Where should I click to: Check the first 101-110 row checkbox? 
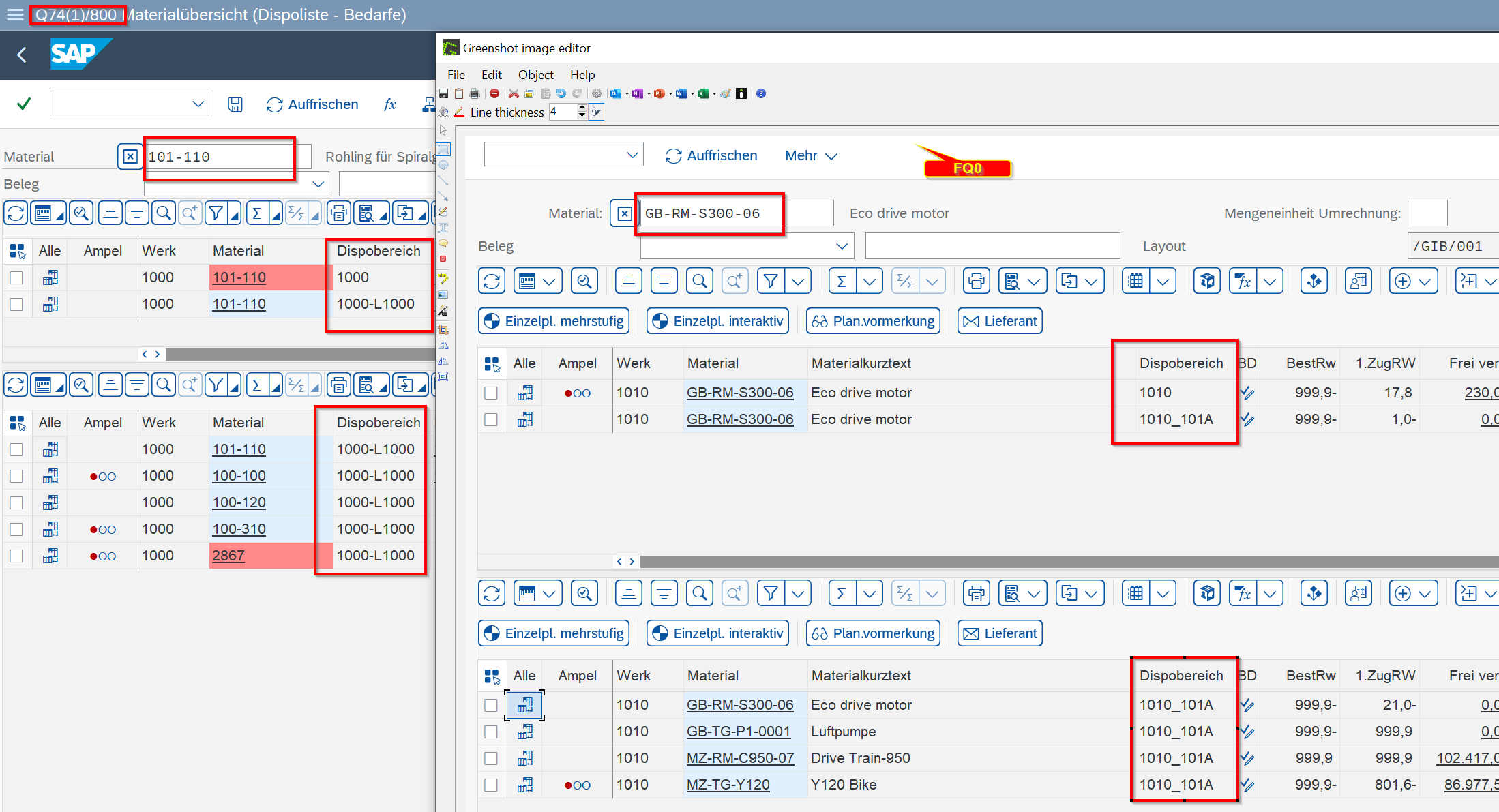click(16, 277)
